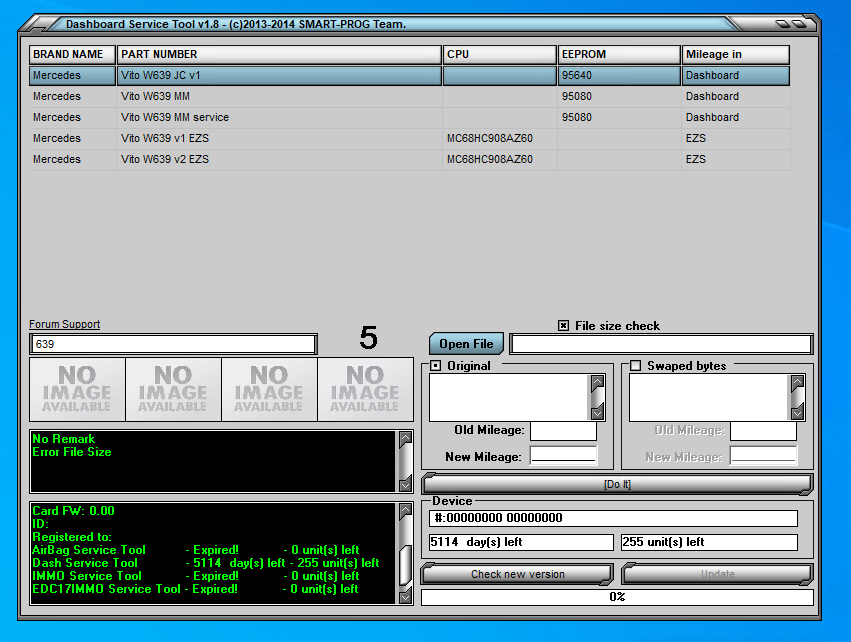
Task: Click the Dash Service Tool license line
Action: tap(206, 563)
